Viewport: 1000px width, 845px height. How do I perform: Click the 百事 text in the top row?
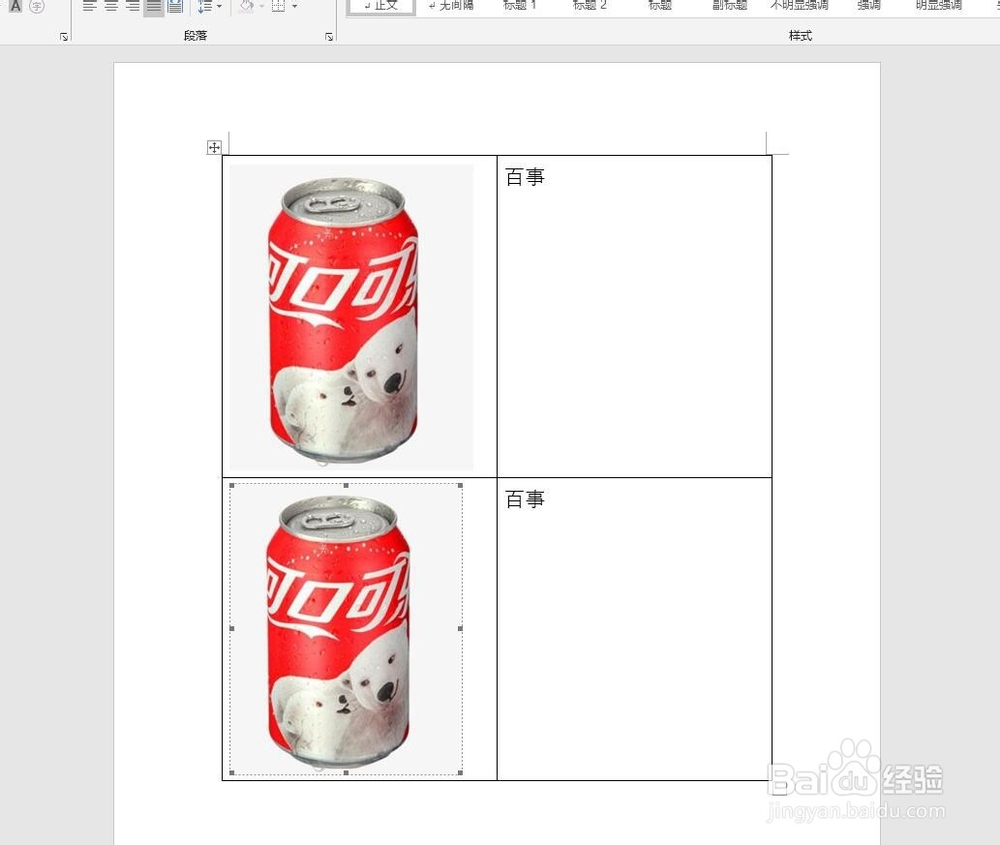click(x=525, y=177)
